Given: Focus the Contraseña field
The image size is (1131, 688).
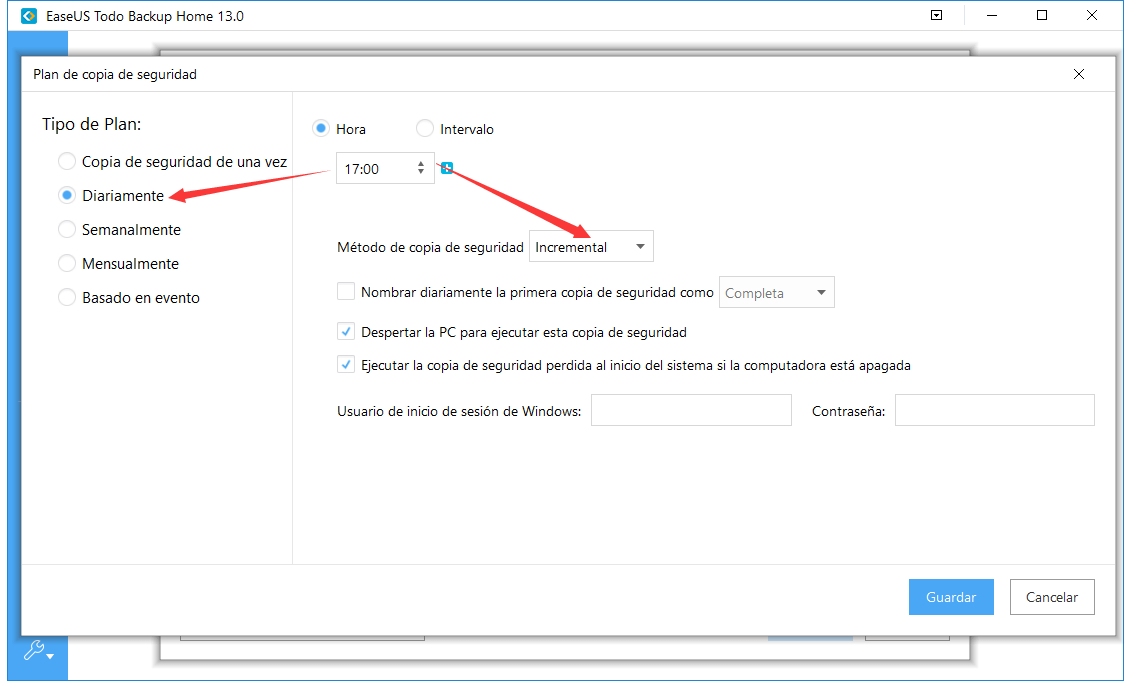Looking at the screenshot, I should click(x=995, y=410).
